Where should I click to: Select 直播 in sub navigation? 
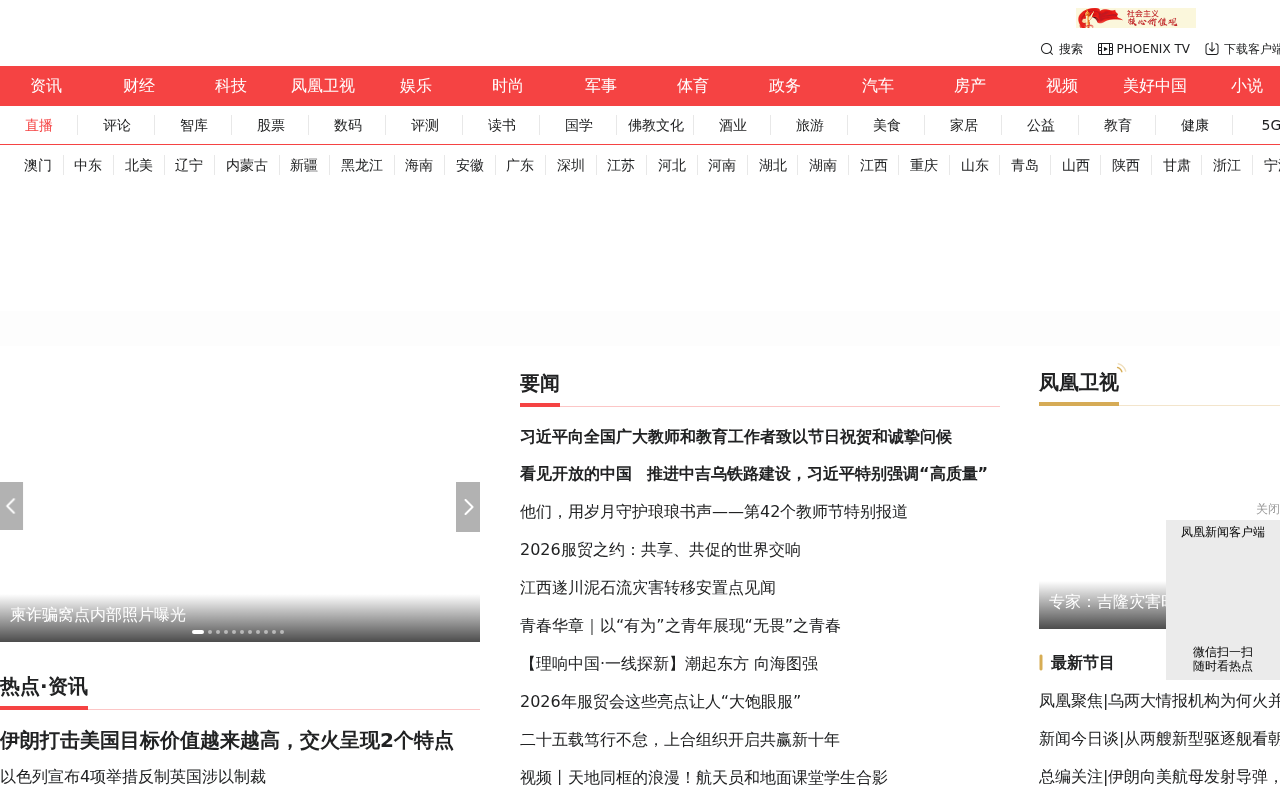point(39,125)
